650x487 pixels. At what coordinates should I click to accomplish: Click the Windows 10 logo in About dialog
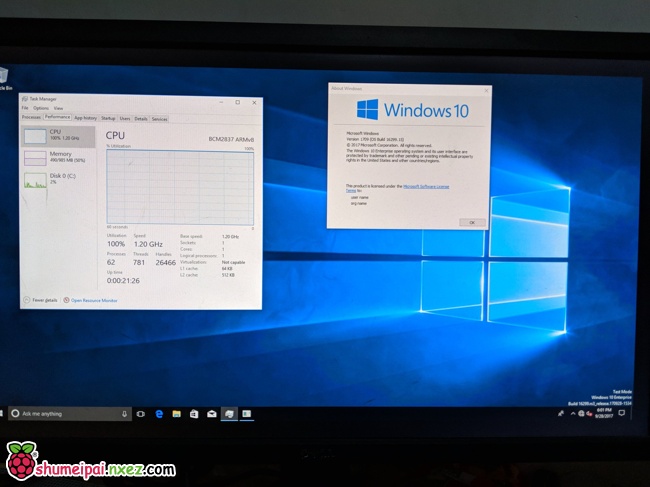412,110
